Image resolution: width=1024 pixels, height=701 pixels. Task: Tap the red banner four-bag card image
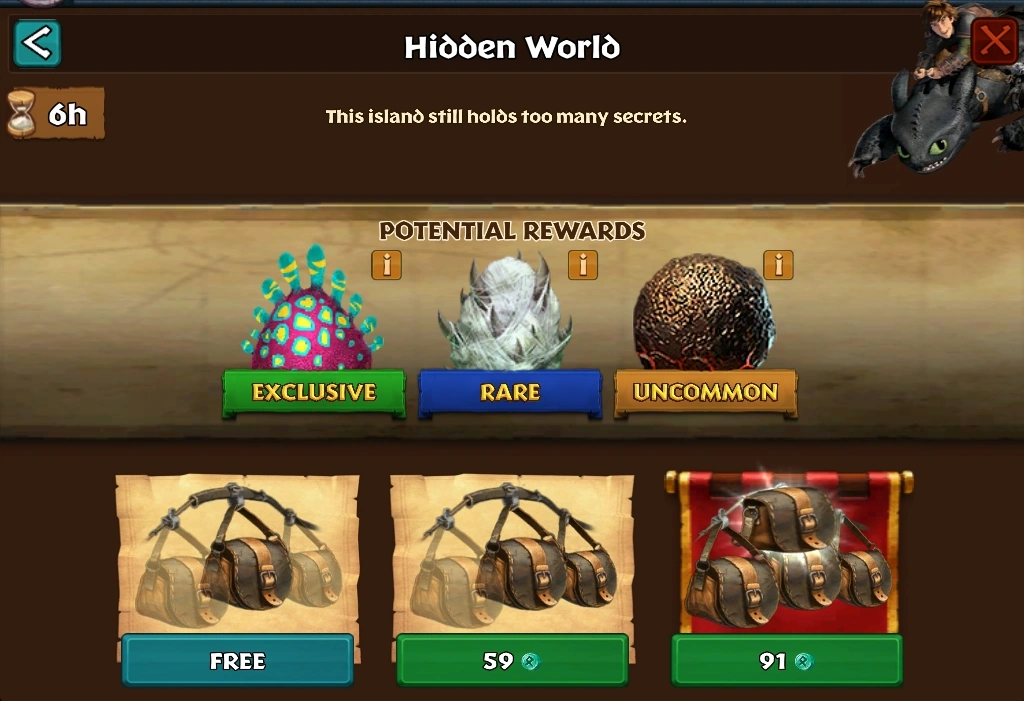click(x=788, y=552)
